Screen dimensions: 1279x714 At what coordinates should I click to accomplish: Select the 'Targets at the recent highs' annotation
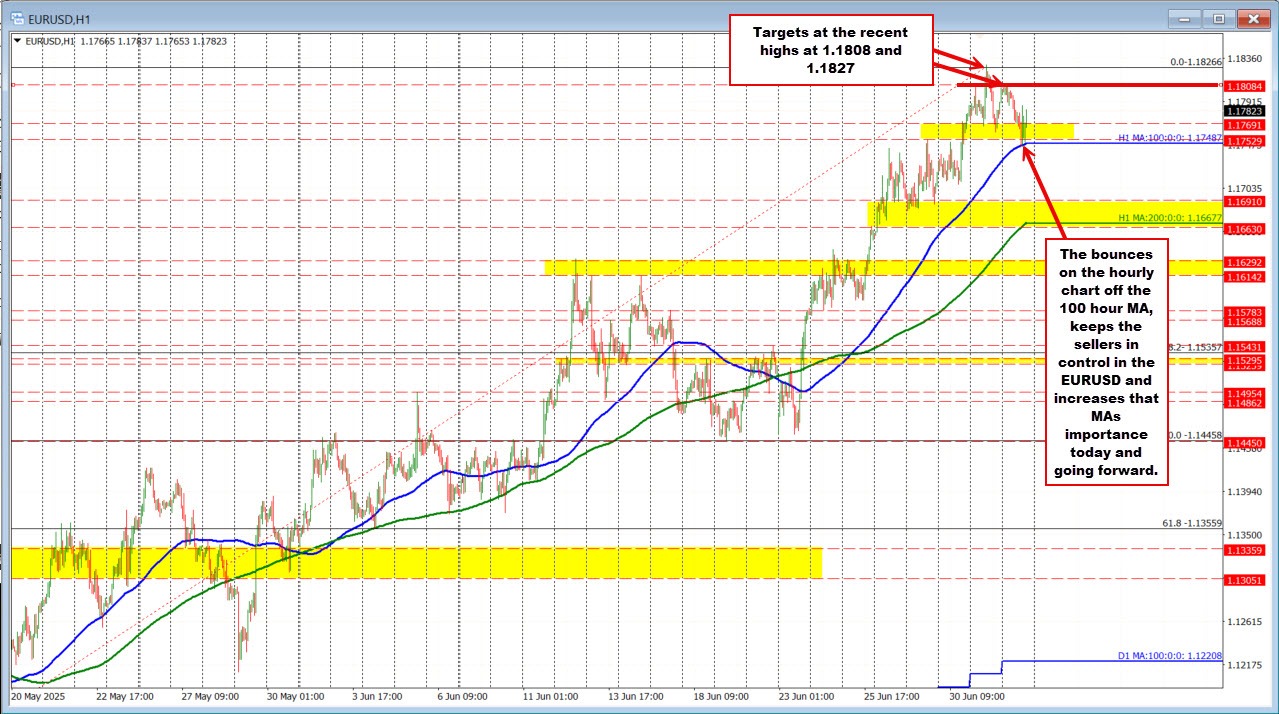point(832,49)
